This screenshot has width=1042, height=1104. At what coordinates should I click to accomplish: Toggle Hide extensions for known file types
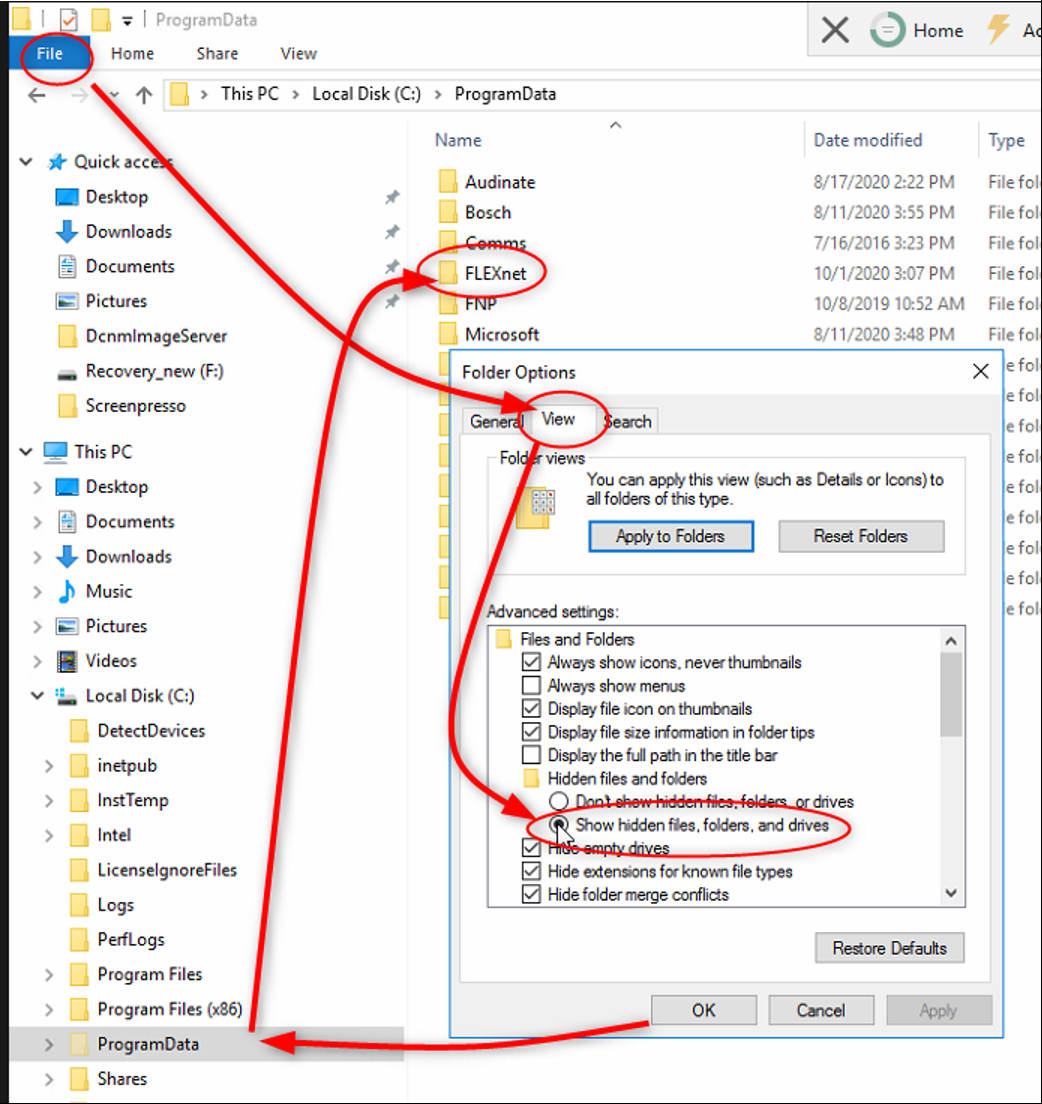click(532, 871)
